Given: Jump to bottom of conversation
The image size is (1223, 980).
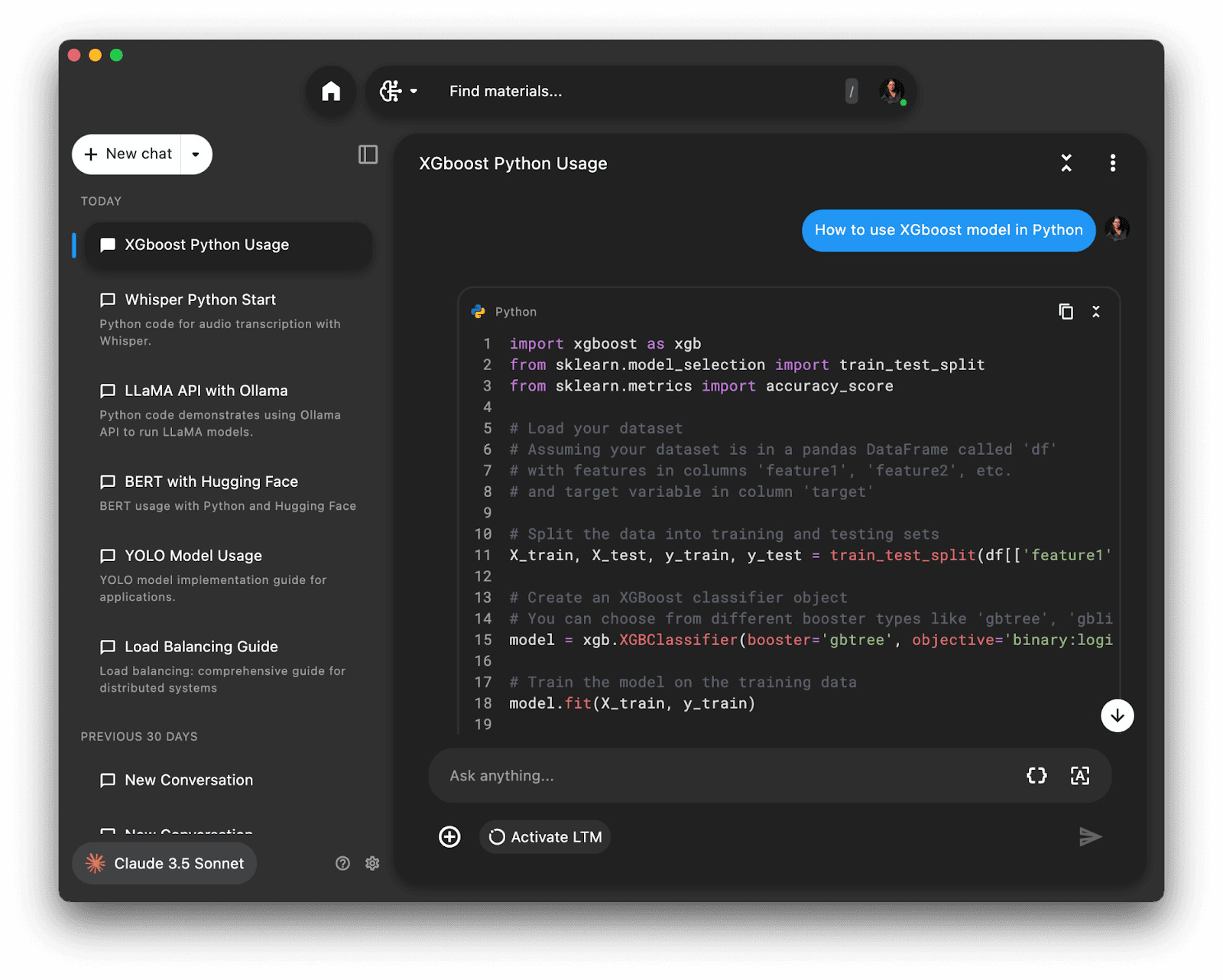Looking at the screenshot, I should (x=1118, y=716).
